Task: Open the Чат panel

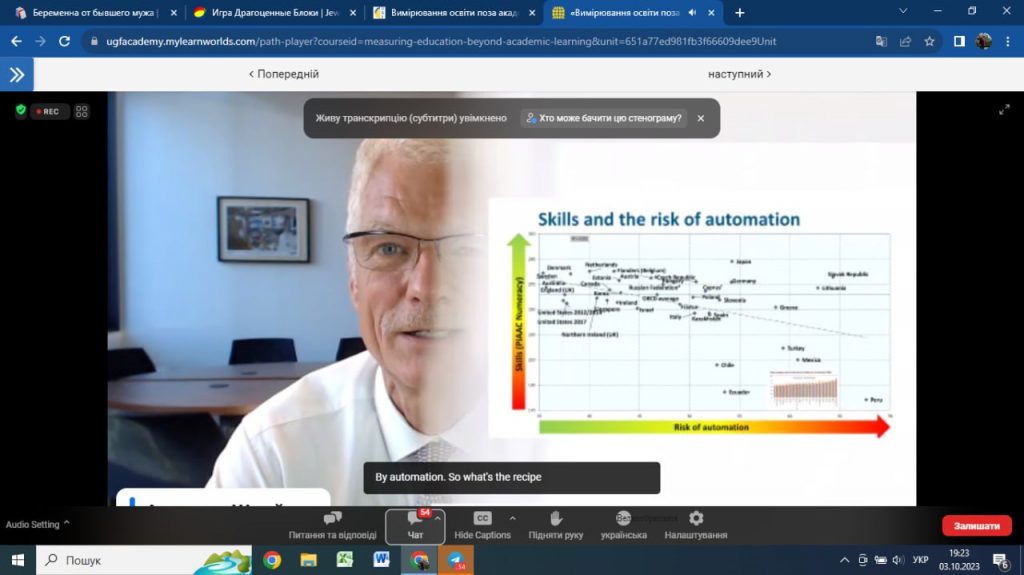Action: 415,524
